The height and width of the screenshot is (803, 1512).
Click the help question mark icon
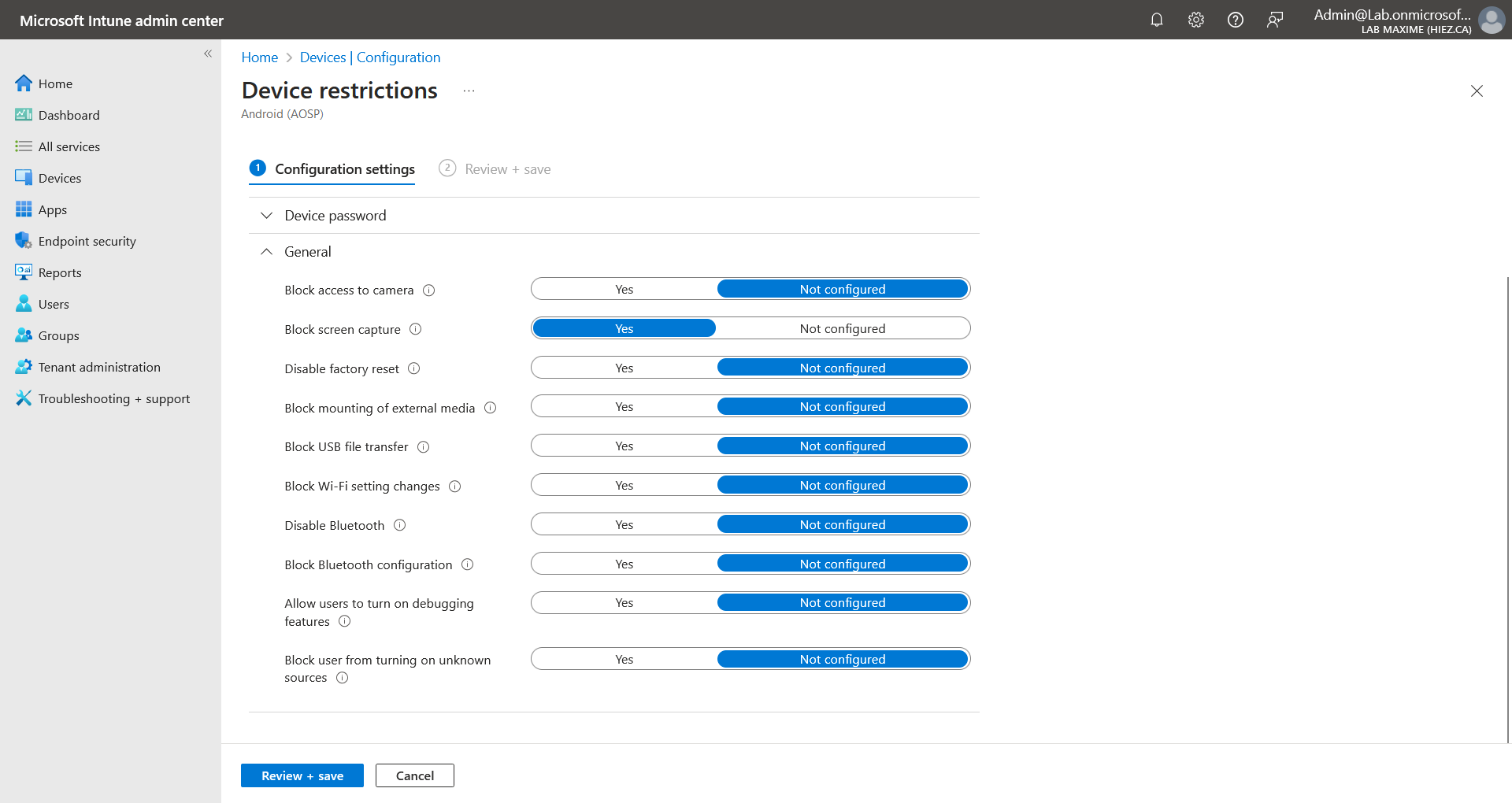(1235, 20)
